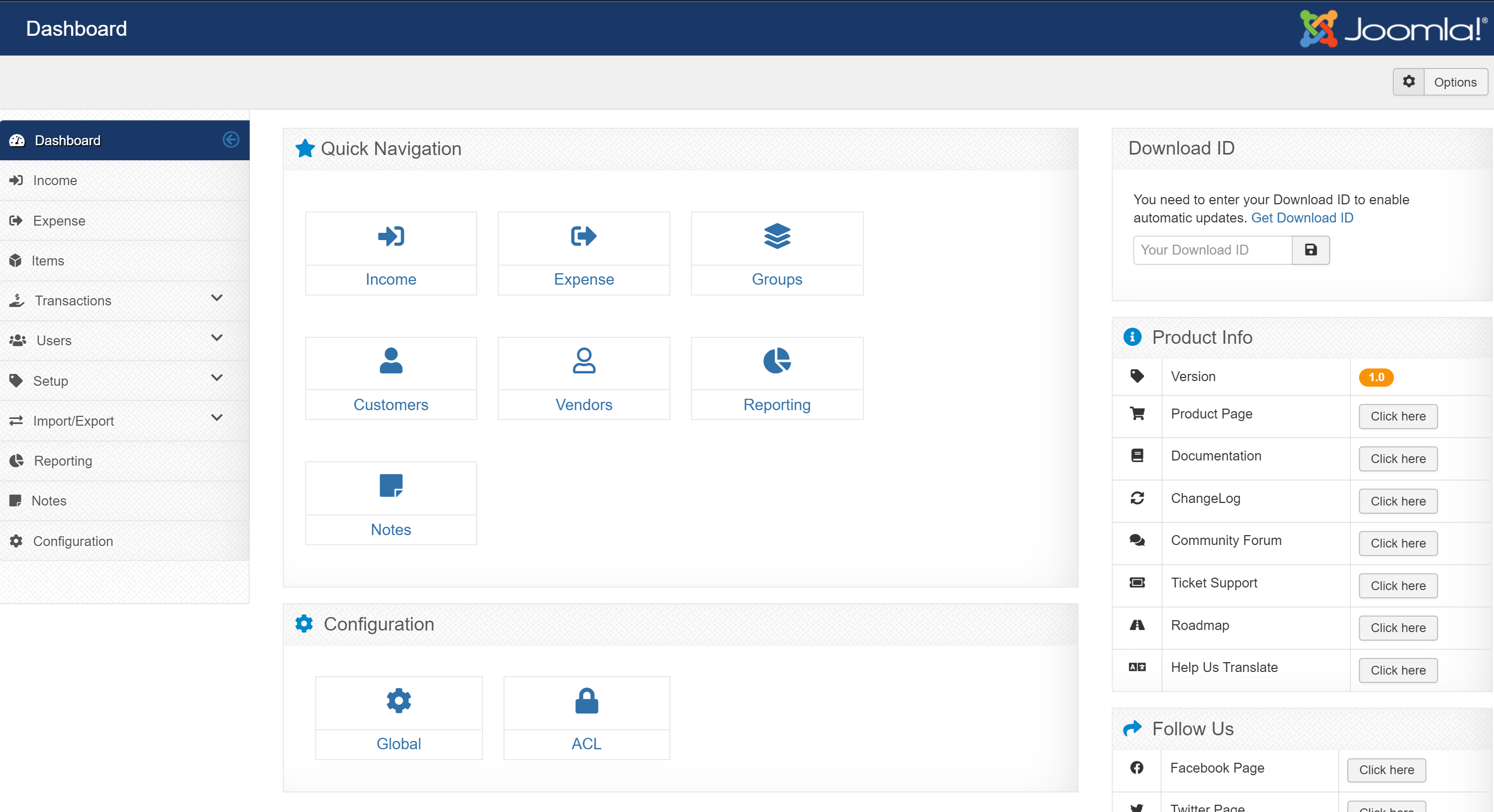Image resolution: width=1494 pixels, height=812 pixels.
Task: Click the Users label in the sidebar
Action: (54, 341)
